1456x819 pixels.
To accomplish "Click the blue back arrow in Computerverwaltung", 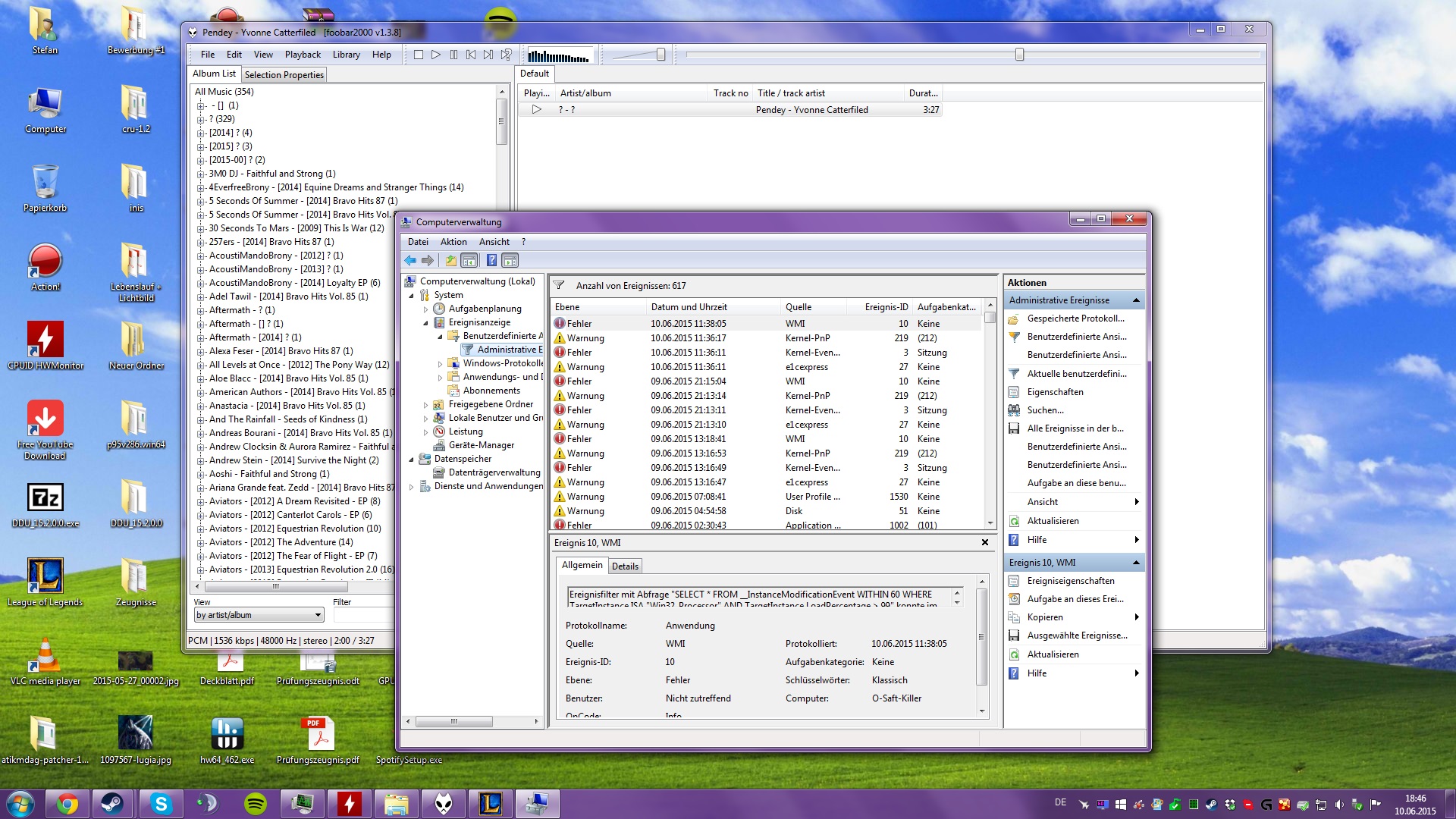I will point(410,261).
